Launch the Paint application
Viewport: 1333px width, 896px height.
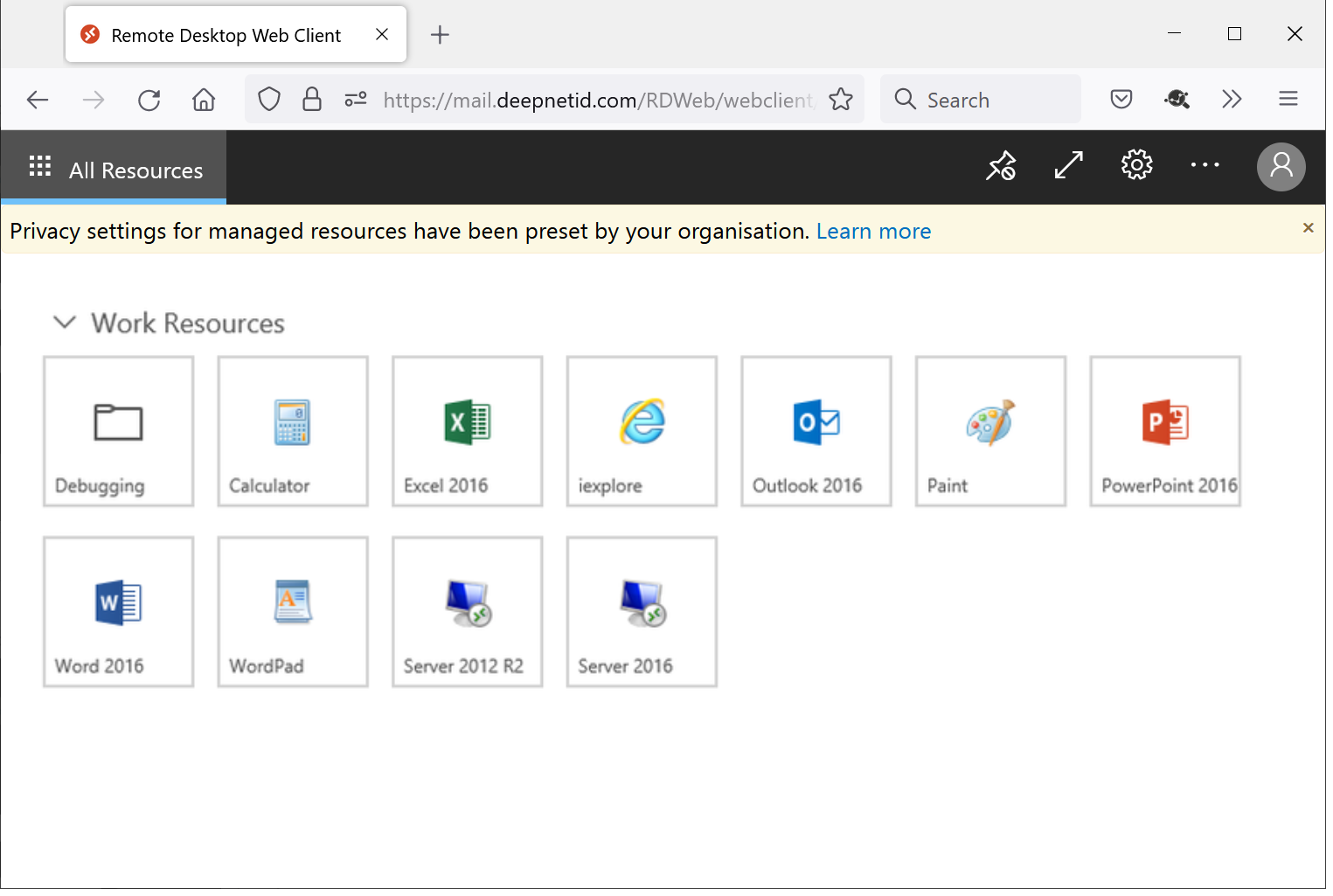tap(990, 431)
